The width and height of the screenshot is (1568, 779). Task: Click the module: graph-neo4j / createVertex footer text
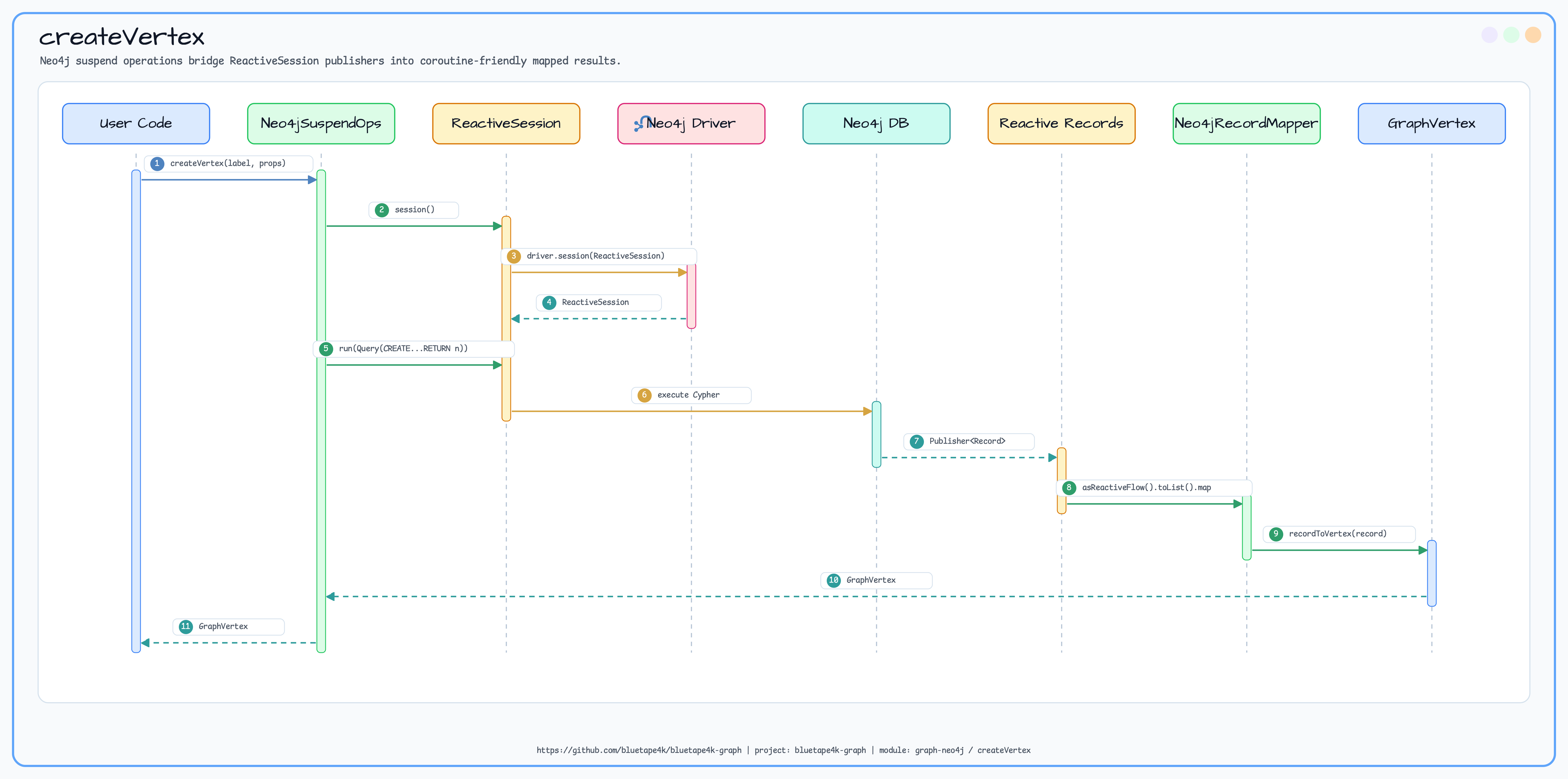[954, 750]
